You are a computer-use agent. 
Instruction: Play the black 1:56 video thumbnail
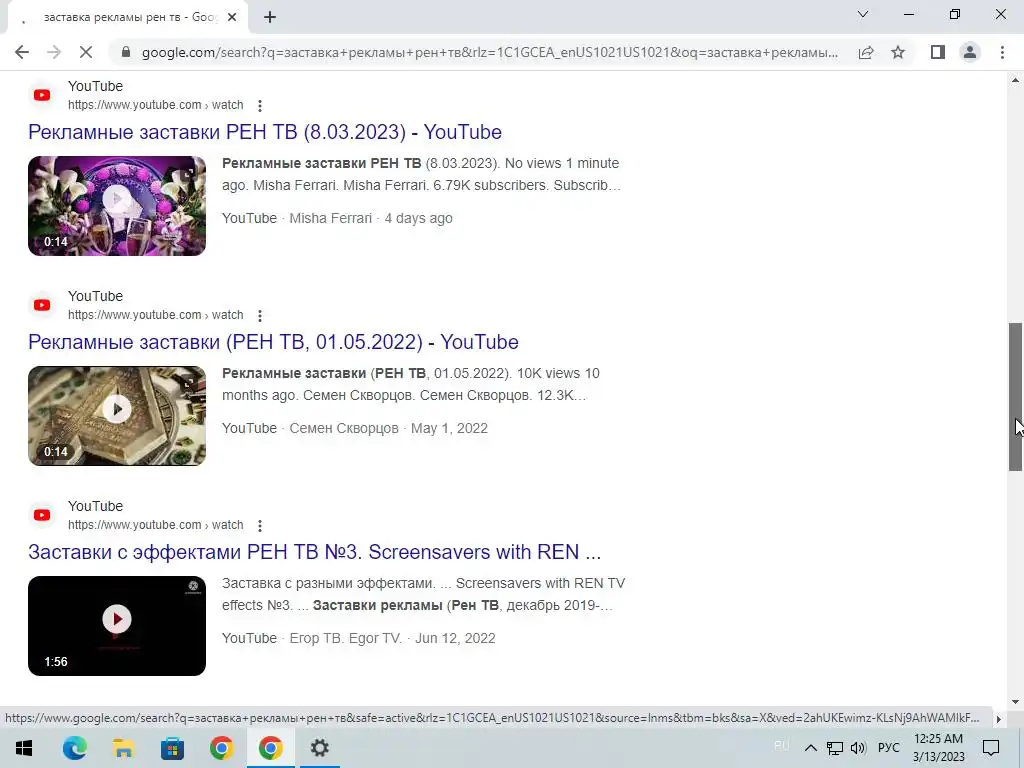click(117, 626)
